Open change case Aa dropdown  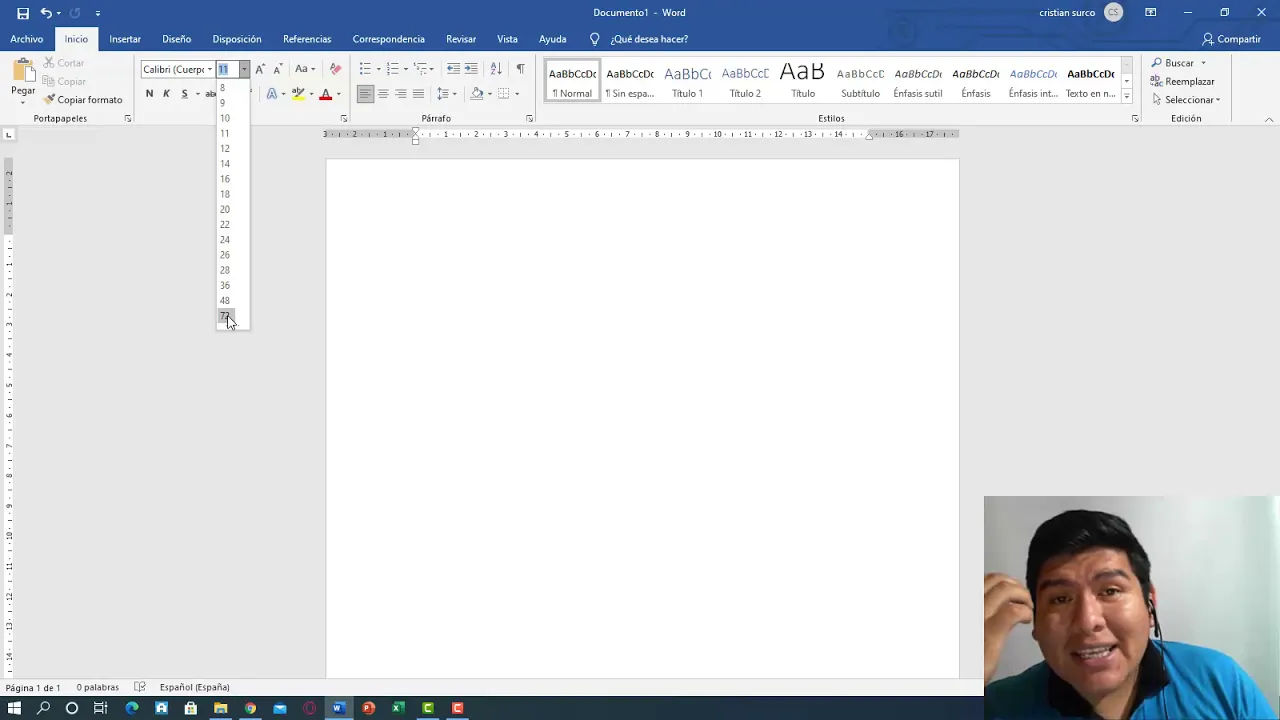point(304,69)
